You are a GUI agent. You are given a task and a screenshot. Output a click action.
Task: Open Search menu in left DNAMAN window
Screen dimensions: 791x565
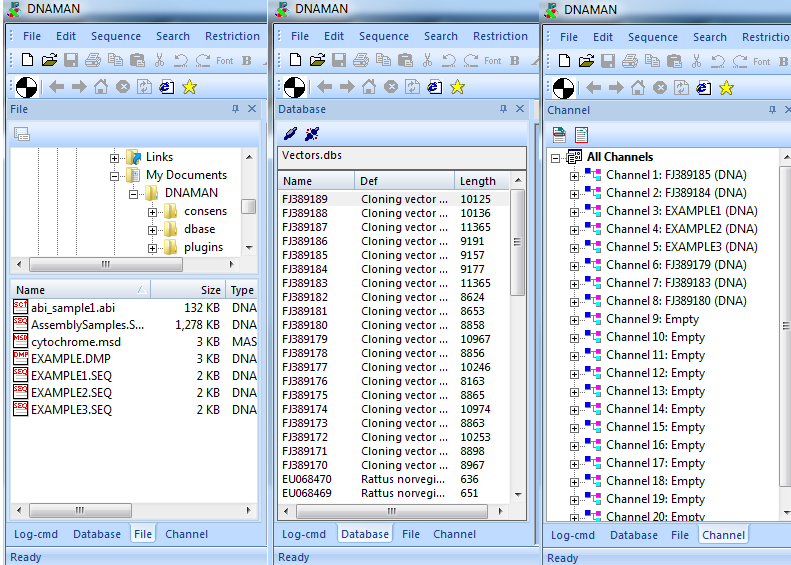point(173,36)
